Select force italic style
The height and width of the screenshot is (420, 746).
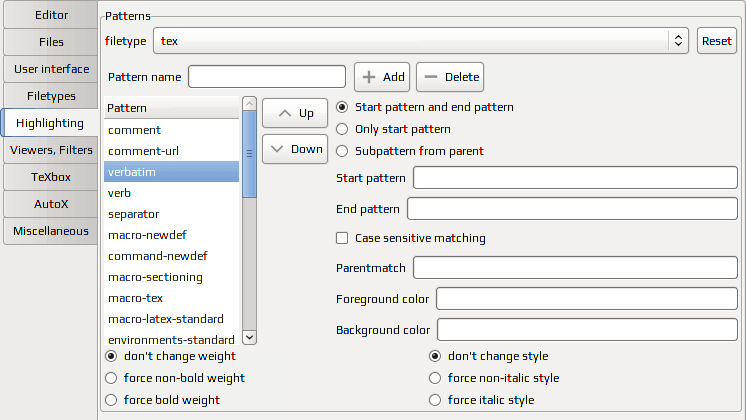pyautogui.click(x=481, y=400)
